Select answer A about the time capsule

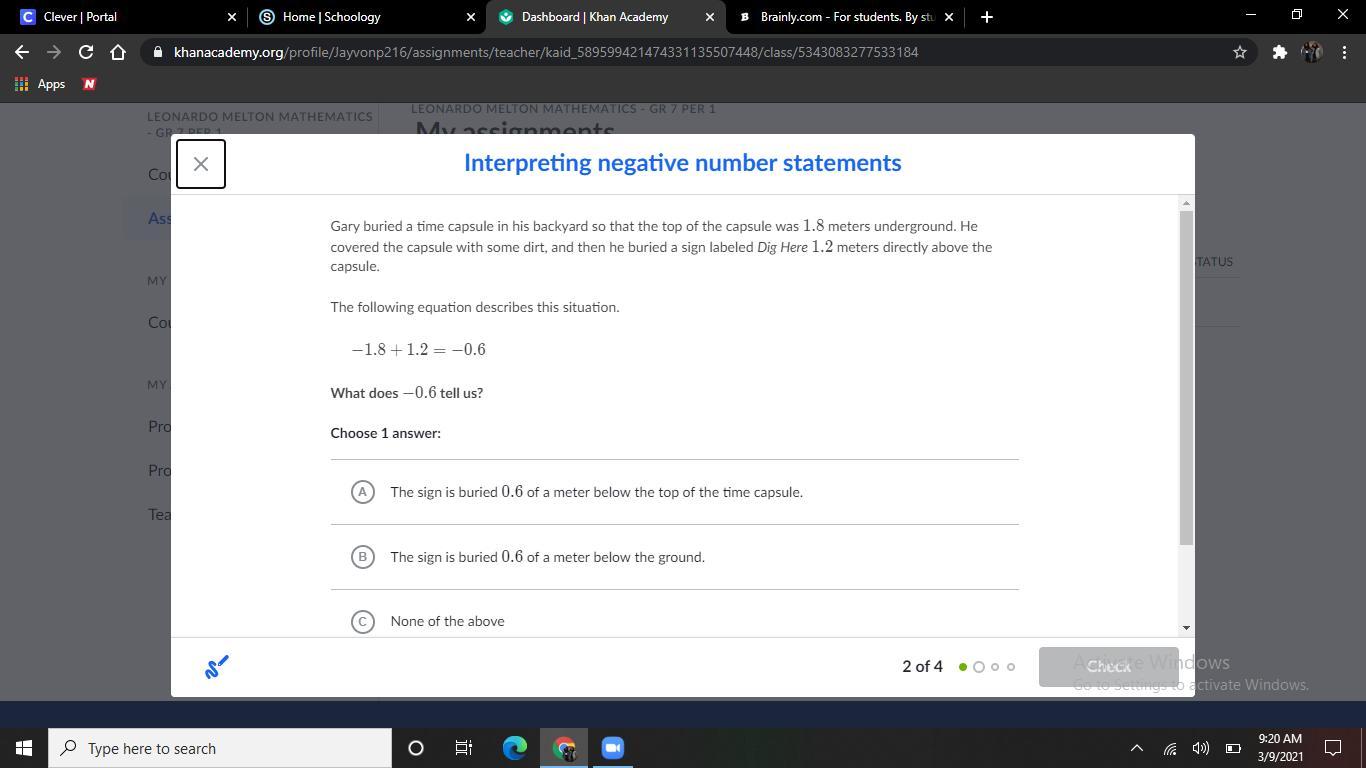[675, 492]
